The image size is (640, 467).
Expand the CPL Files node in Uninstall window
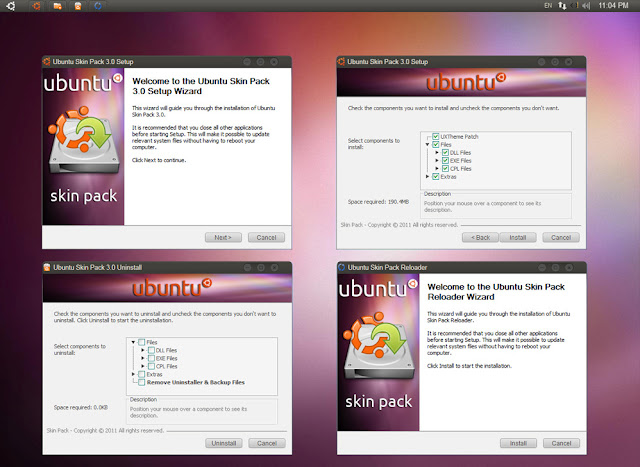point(143,366)
